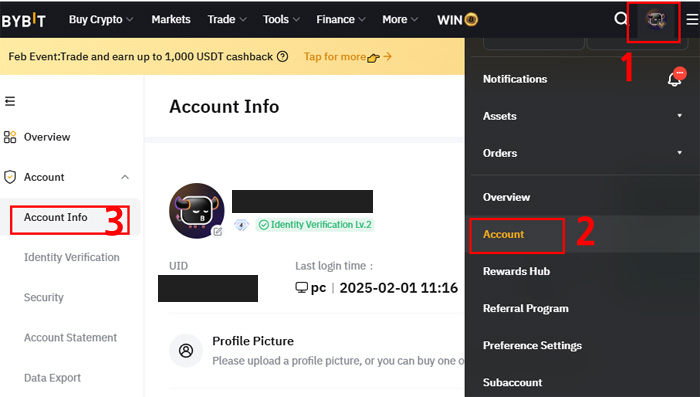The image size is (700, 397).
Task: Collapse the Account section chevron in sidebar
Action: [x=125, y=177]
